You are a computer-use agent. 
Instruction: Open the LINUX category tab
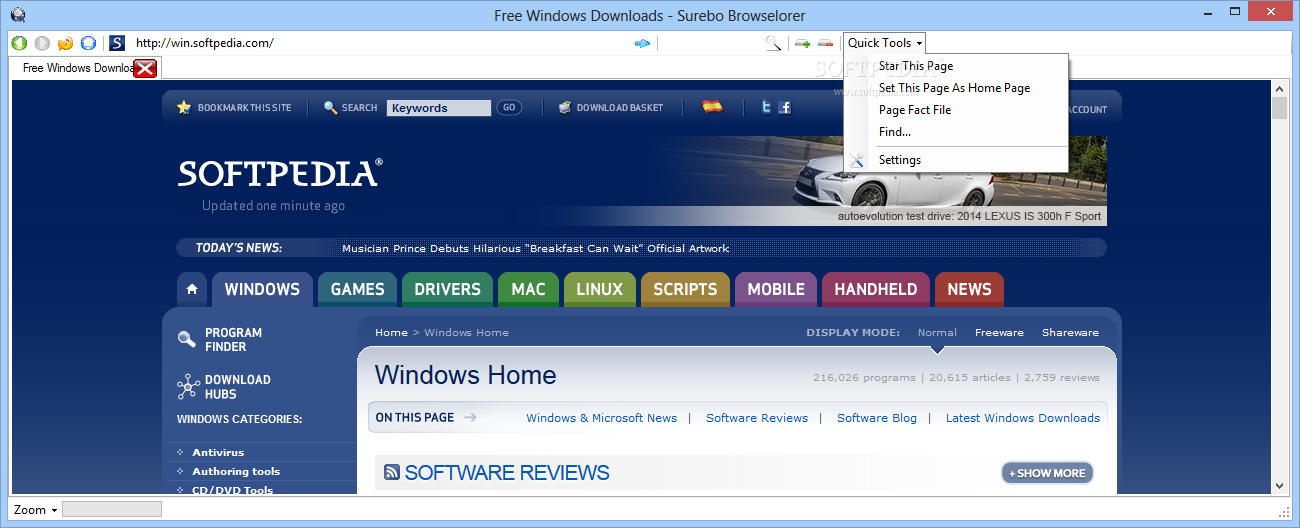point(599,290)
